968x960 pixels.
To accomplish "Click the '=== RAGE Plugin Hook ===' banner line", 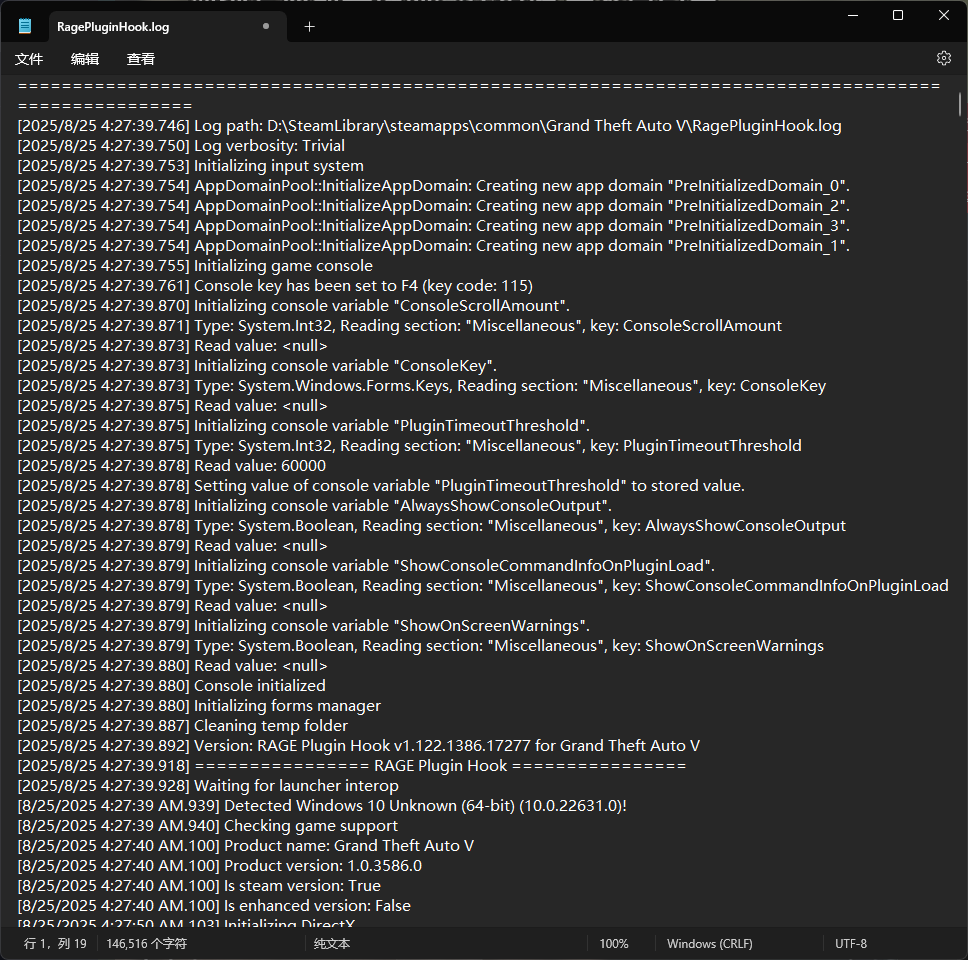I will 352,766.
